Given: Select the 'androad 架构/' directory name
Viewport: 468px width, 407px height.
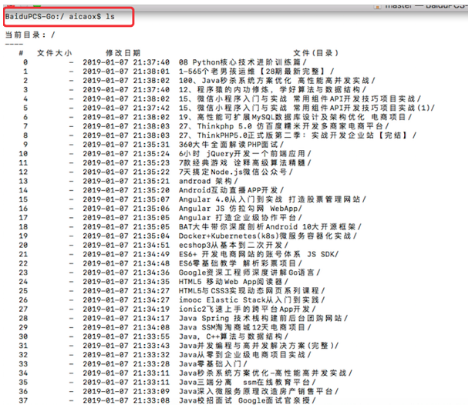Looking at the screenshot, I should tap(208, 181).
